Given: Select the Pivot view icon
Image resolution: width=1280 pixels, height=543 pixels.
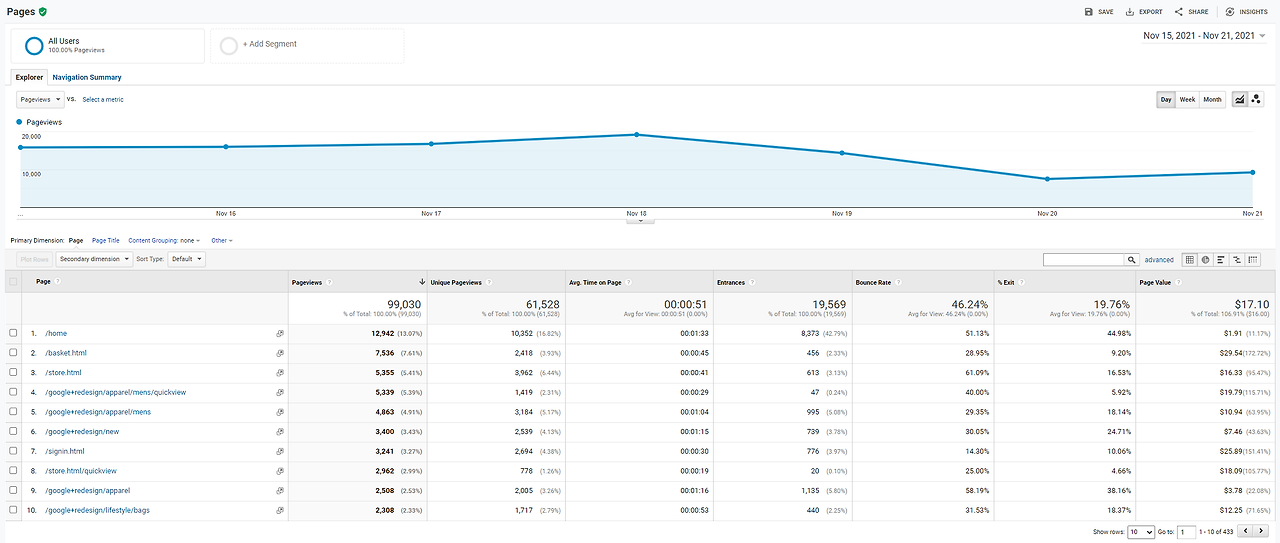Looking at the screenshot, I should [x=1253, y=259].
